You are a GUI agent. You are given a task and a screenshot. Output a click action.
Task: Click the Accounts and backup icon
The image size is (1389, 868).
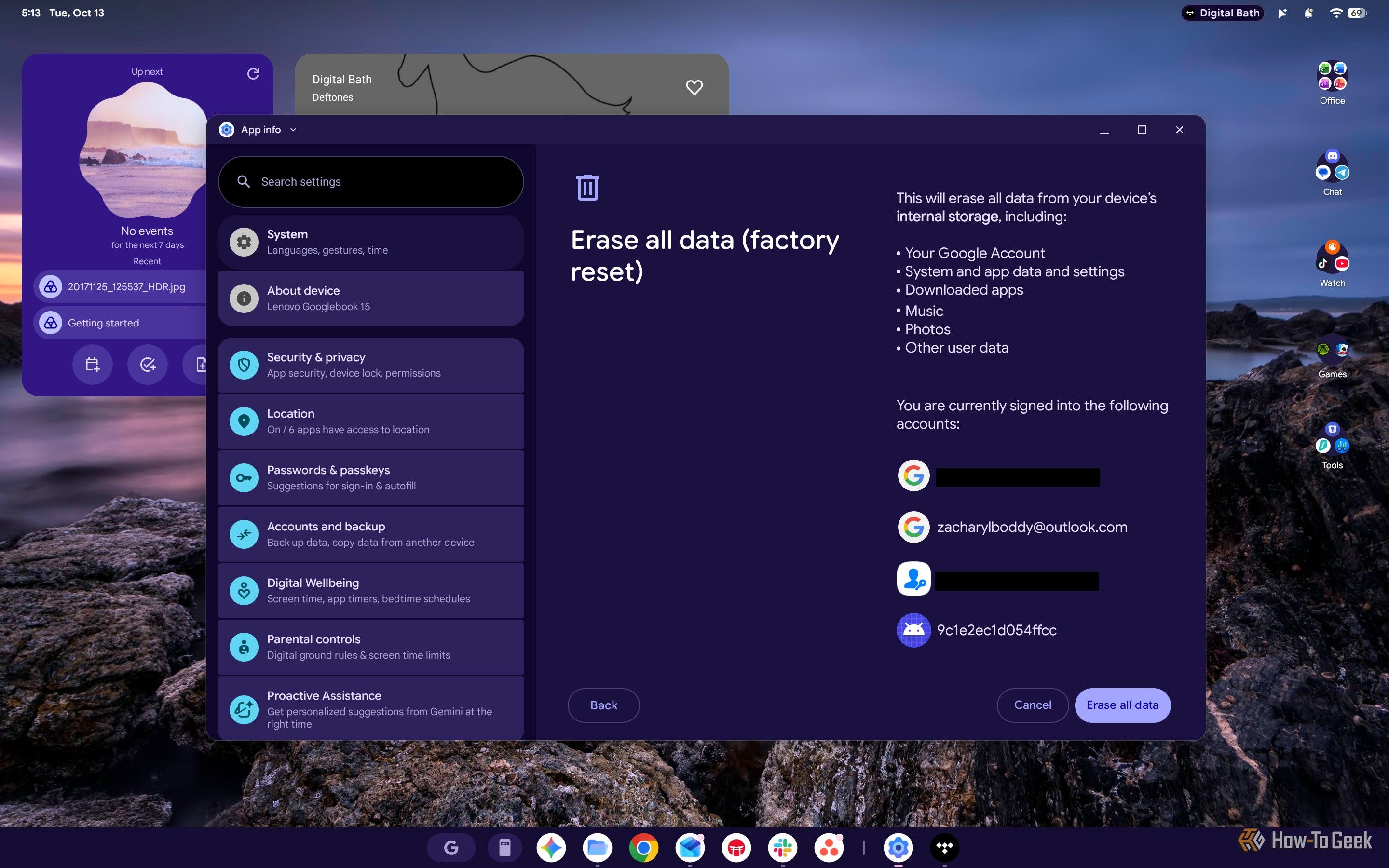(x=244, y=534)
